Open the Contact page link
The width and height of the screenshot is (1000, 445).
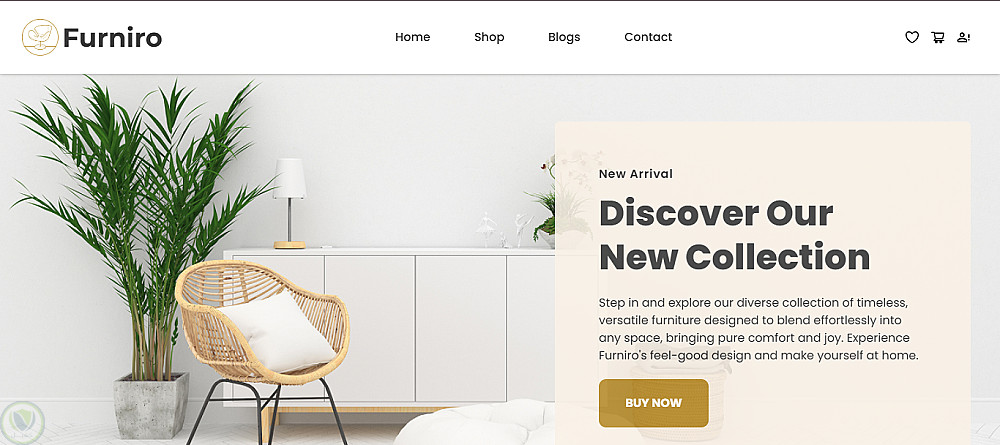(648, 37)
